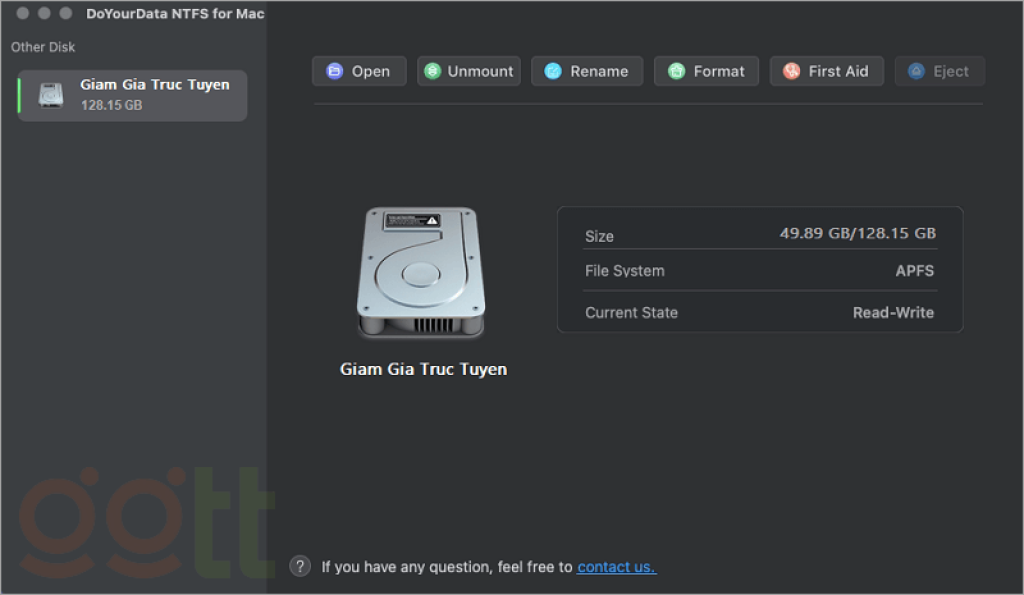The image size is (1024, 595).
Task: Maximize the application window
Action: point(66,14)
